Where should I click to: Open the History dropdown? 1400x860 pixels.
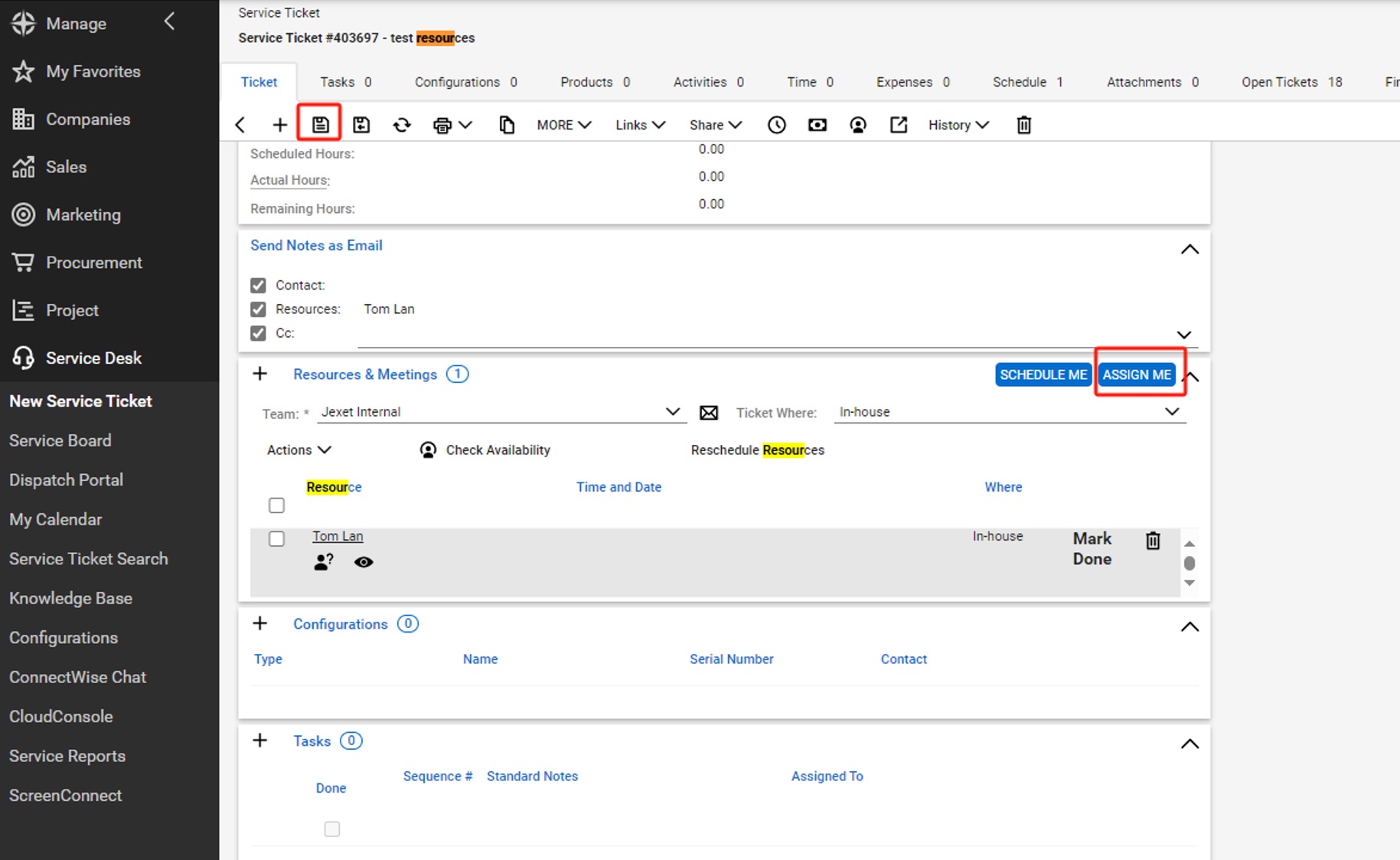click(958, 125)
